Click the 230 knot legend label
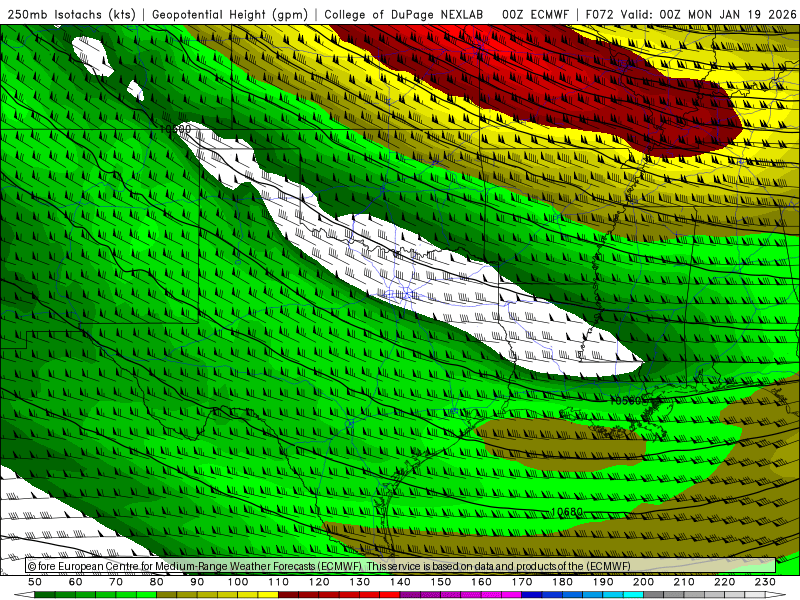 [765, 582]
